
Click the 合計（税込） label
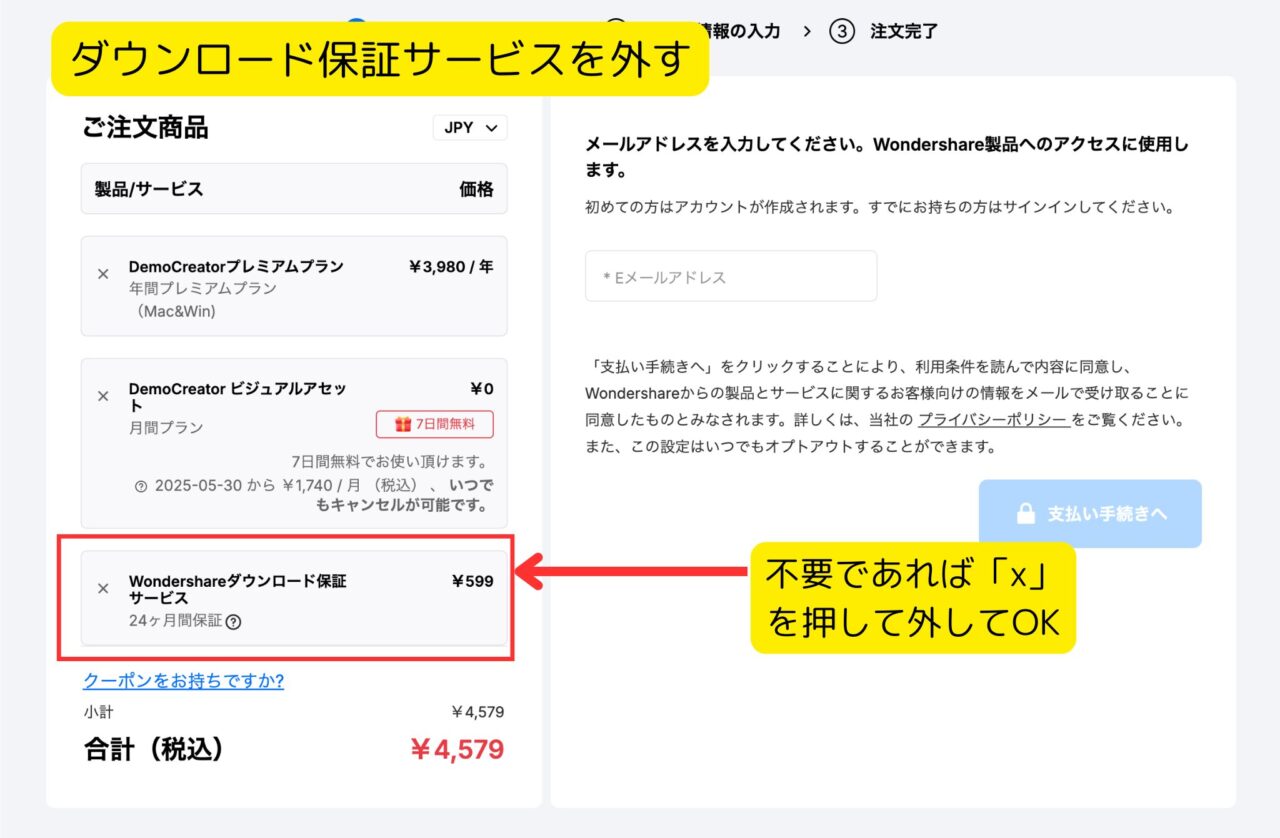(x=153, y=750)
